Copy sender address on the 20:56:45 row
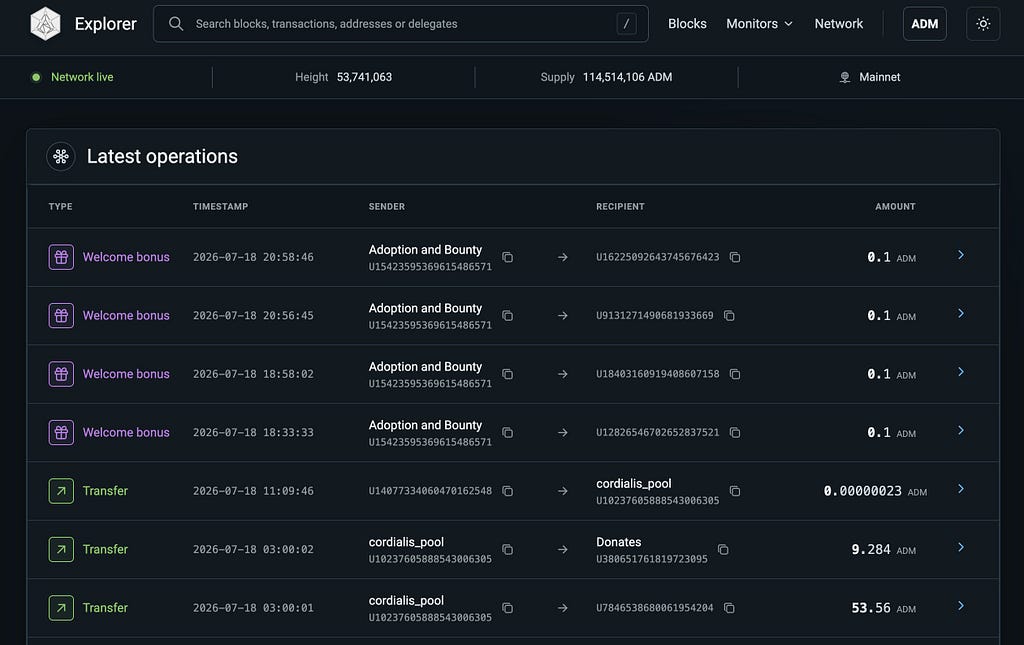The height and width of the screenshot is (645, 1024). pyautogui.click(x=507, y=315)
